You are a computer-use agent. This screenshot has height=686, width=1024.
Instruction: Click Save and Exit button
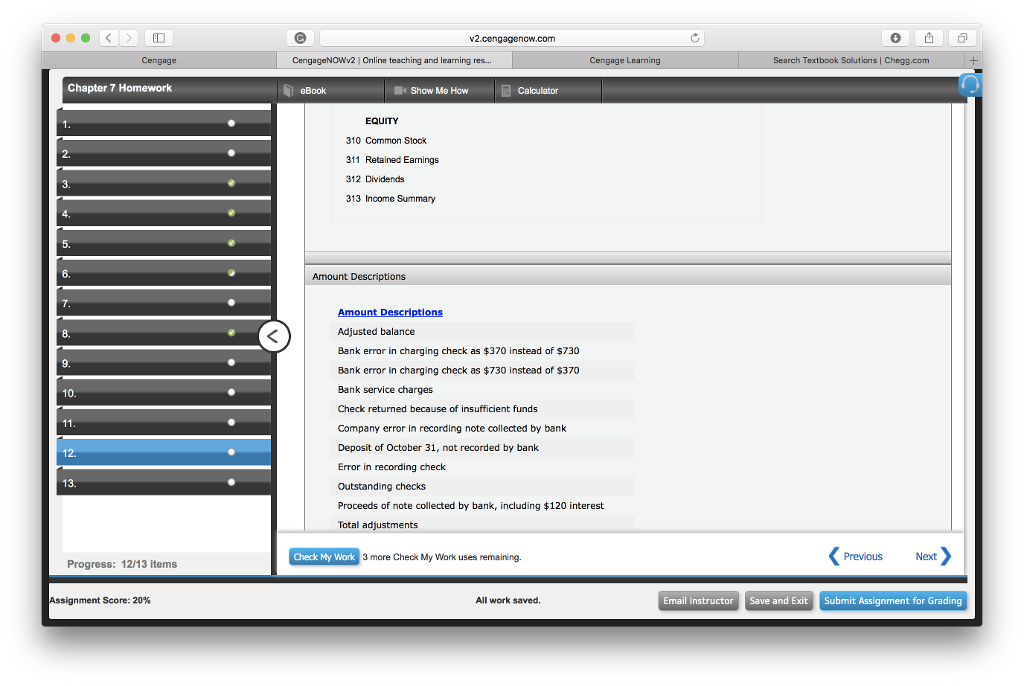coord(778,600)
